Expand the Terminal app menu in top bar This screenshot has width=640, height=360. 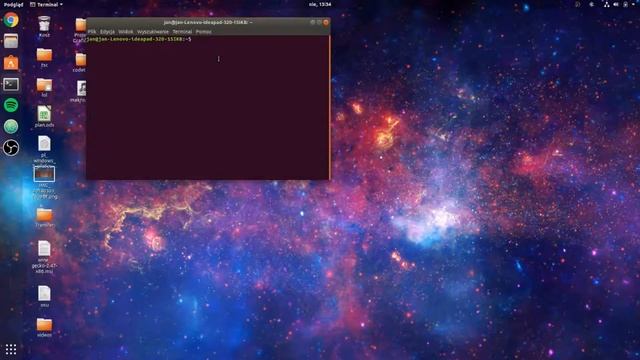(x=46, y=4)
